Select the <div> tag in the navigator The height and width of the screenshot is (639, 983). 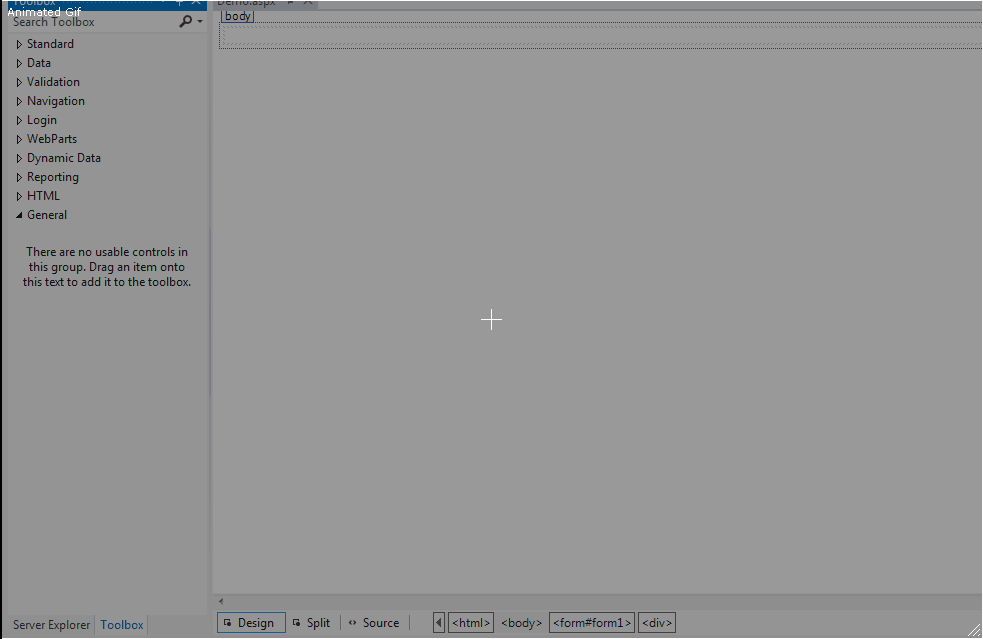[657, 623]
